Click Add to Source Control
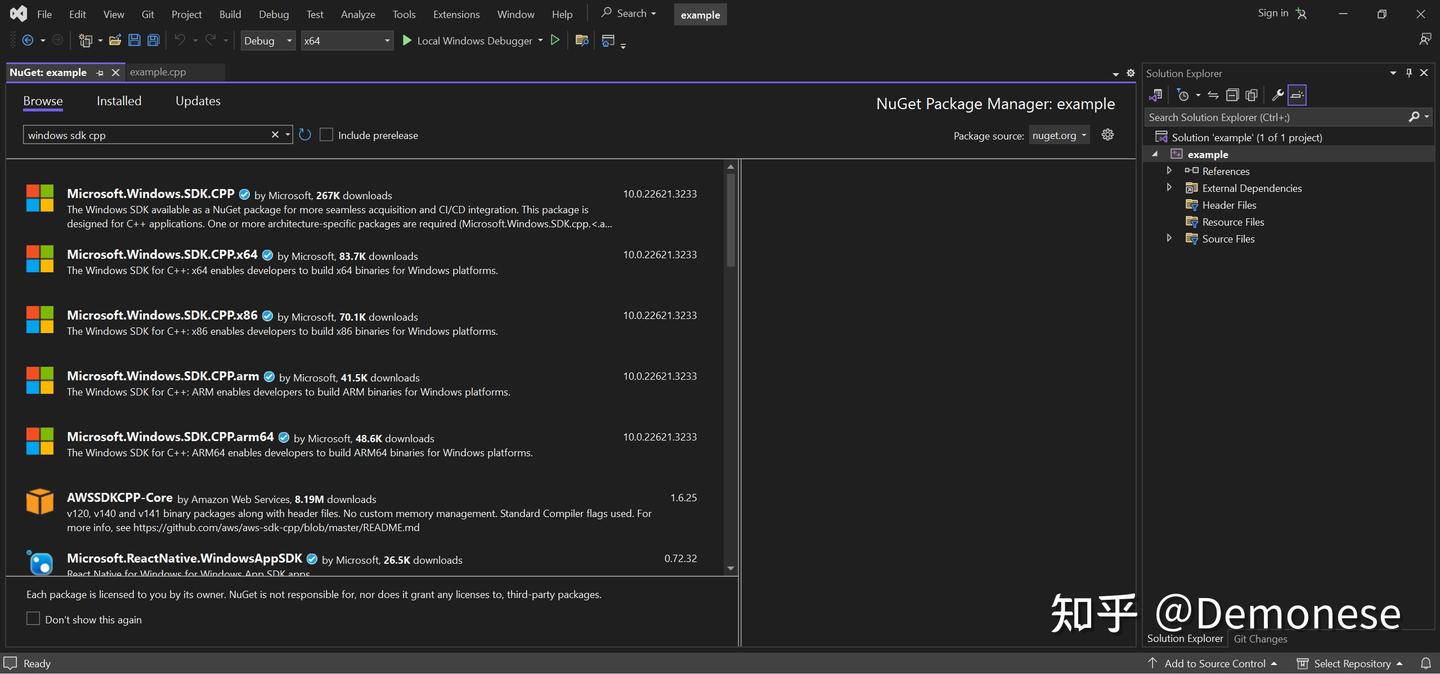This screenshot has height=674, width=1440. pos(1213,663)
